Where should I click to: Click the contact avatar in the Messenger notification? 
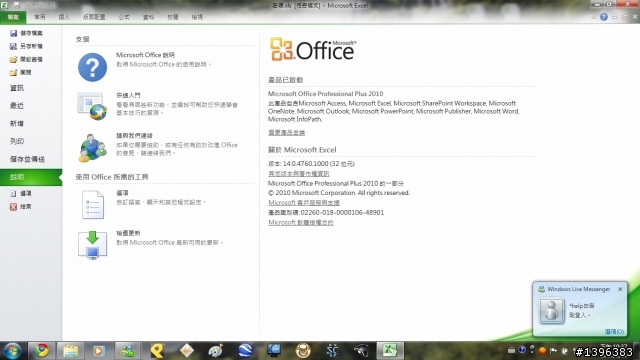[551, 311]
